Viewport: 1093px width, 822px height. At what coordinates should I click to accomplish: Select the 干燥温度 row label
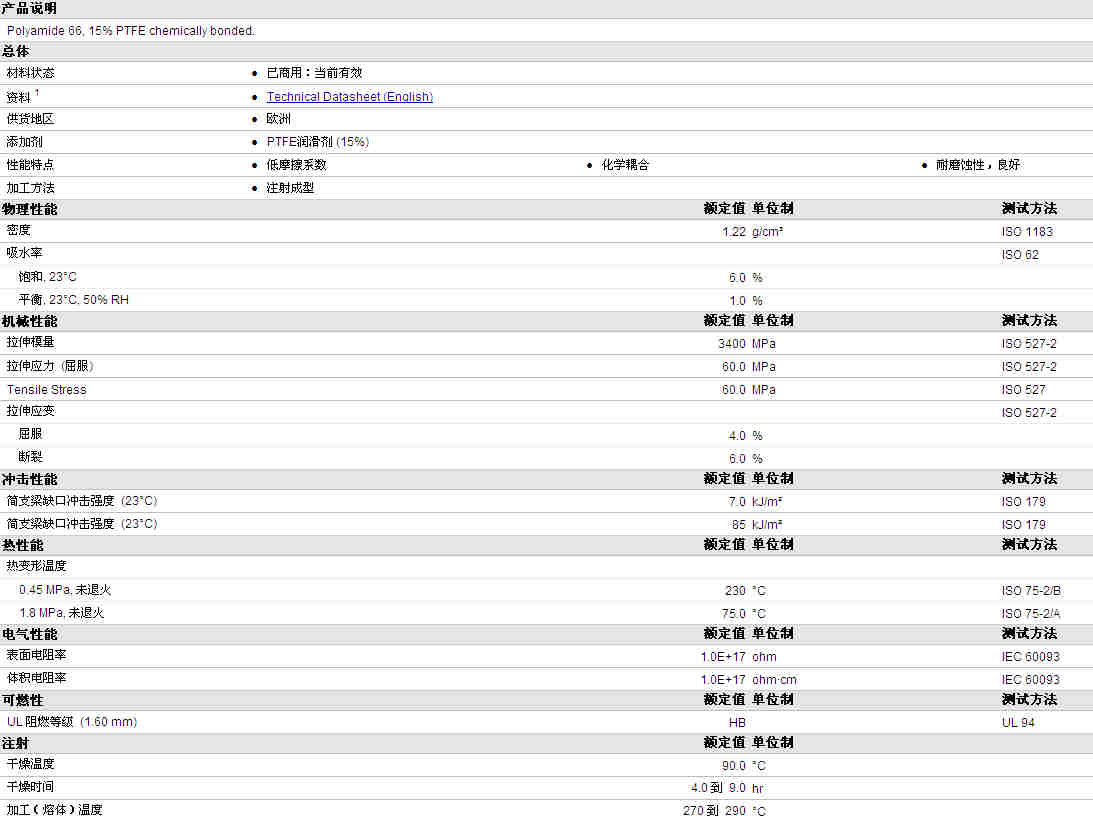[x=31, y=765]
